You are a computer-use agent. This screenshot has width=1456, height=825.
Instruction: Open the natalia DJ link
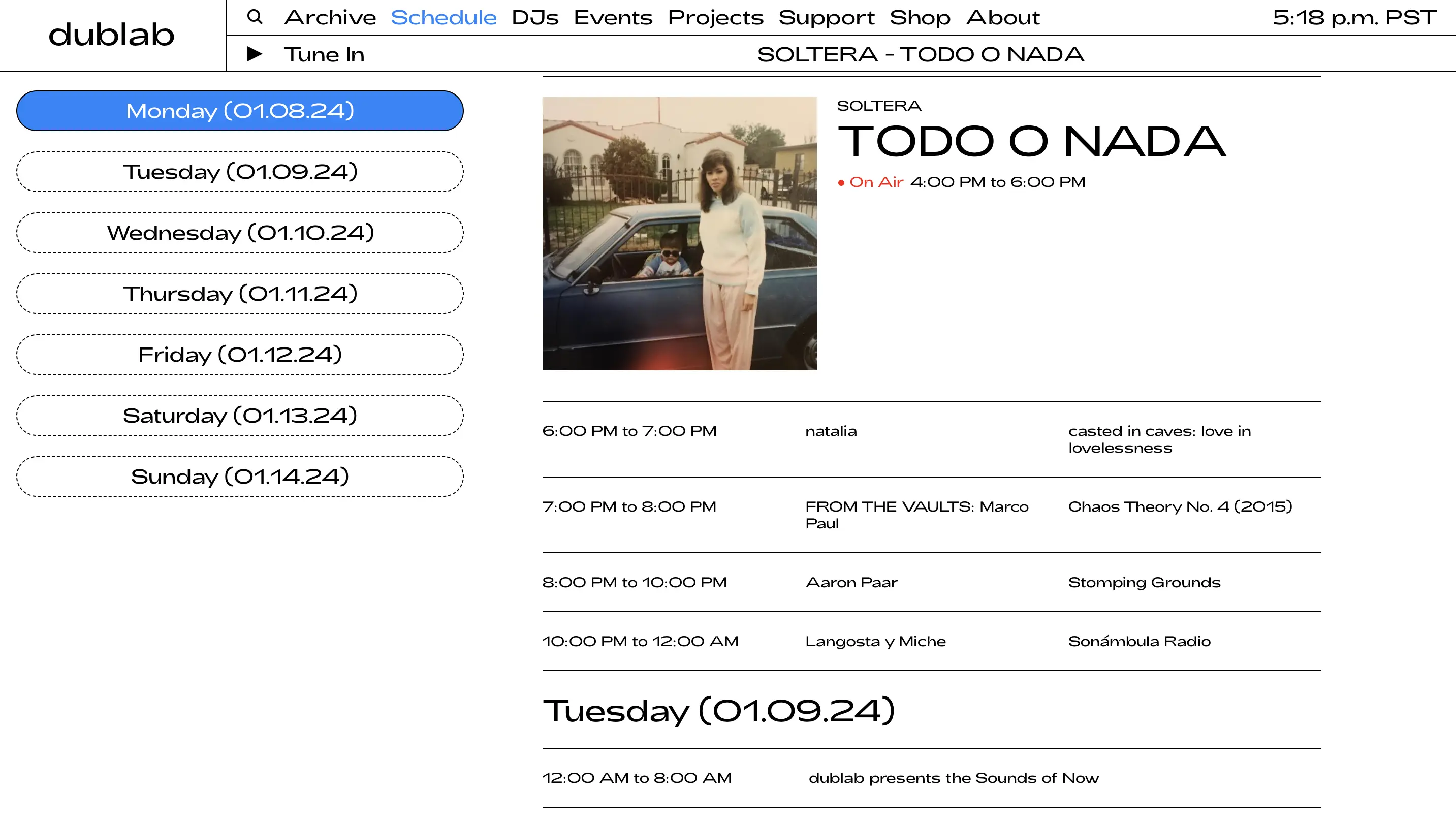click(x=831, y=431)
